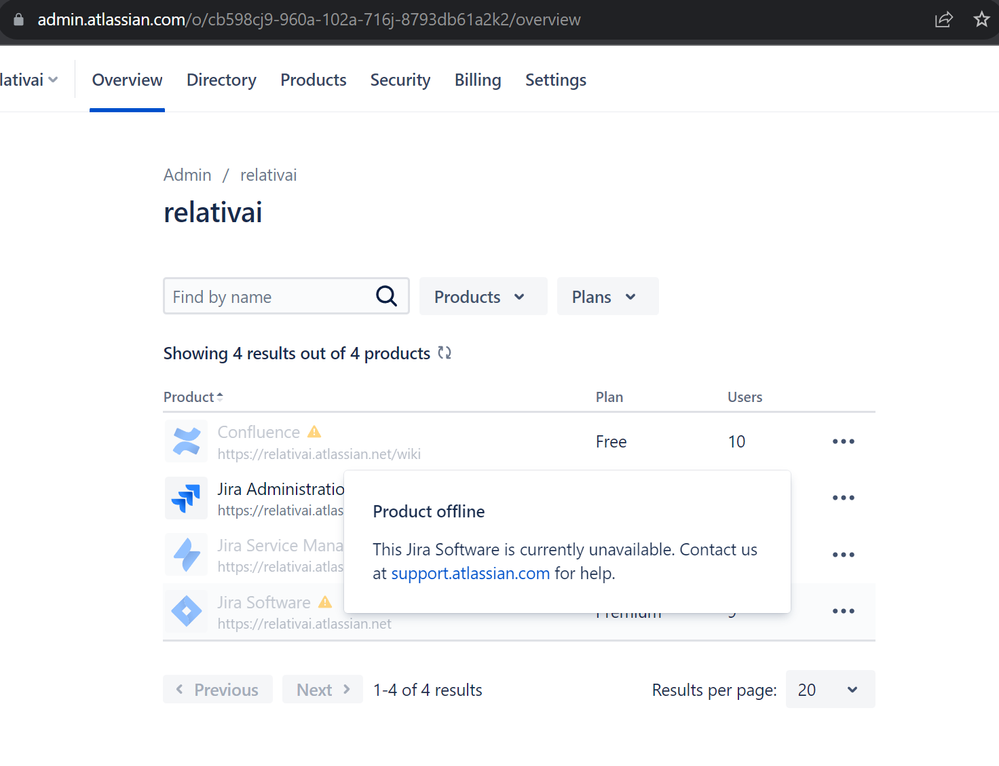Click the '1-4 of 4 results' text

tap(428, 690)
